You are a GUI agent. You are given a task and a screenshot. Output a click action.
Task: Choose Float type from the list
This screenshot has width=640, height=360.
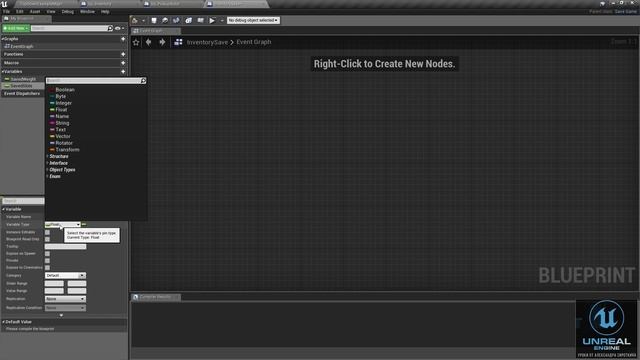coord(61,110)
